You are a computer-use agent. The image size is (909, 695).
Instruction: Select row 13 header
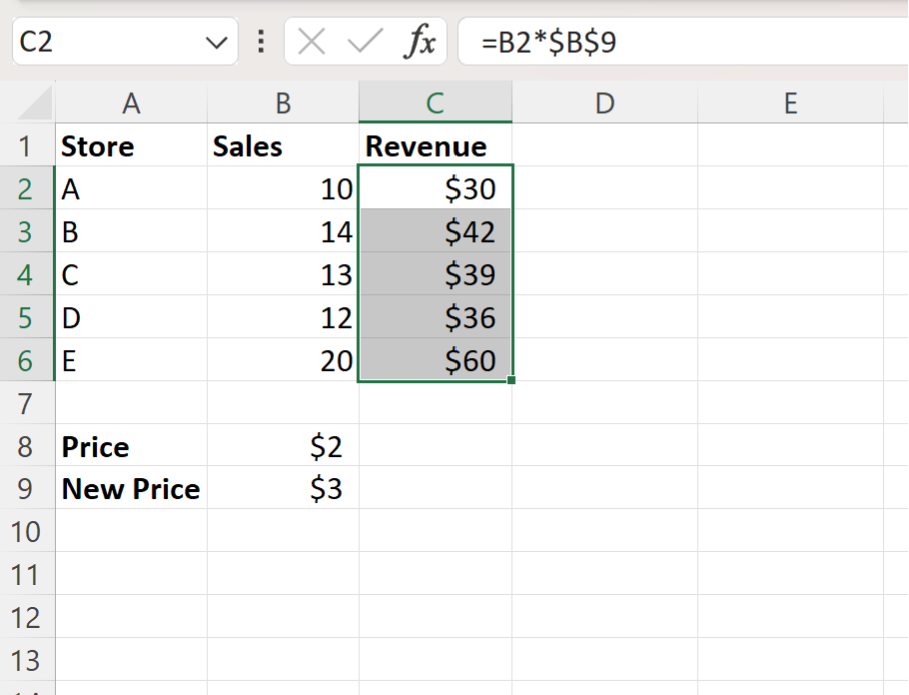tap(27, 660)
